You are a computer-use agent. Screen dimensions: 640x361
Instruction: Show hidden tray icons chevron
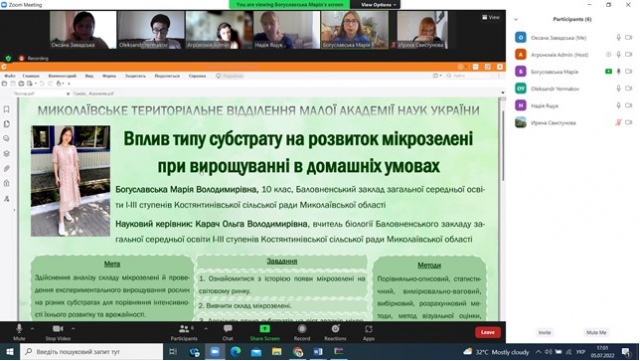538,352
